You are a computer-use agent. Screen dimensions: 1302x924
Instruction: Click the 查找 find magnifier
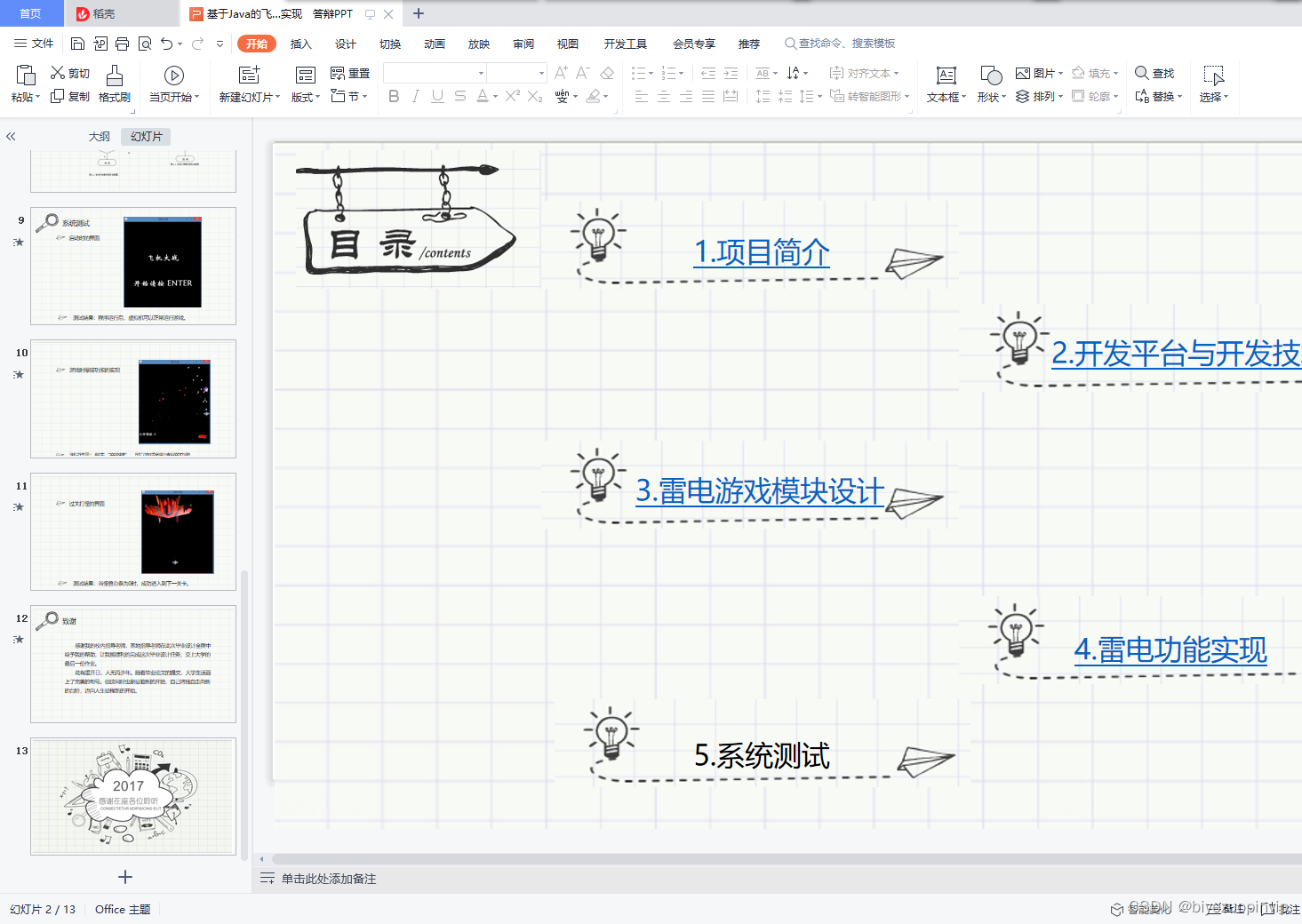(x=1142, y=73)
